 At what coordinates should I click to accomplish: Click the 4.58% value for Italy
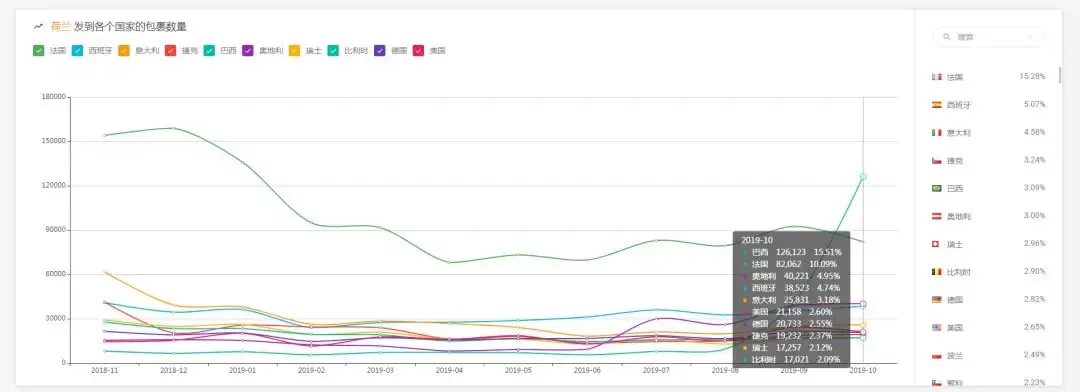pyautogui.click(x=1035, y=132)
